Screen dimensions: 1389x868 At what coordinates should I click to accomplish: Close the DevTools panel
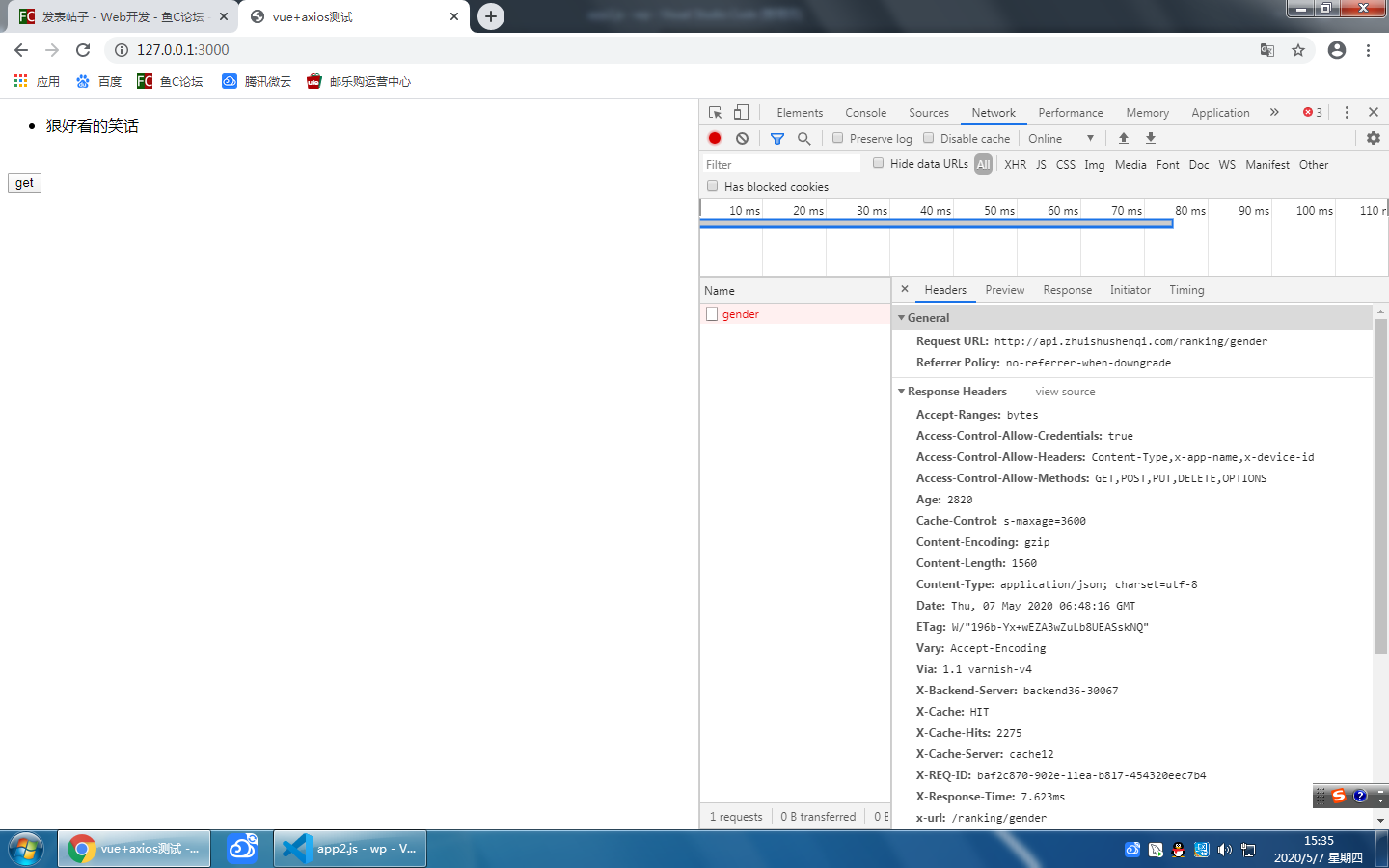1374,112
